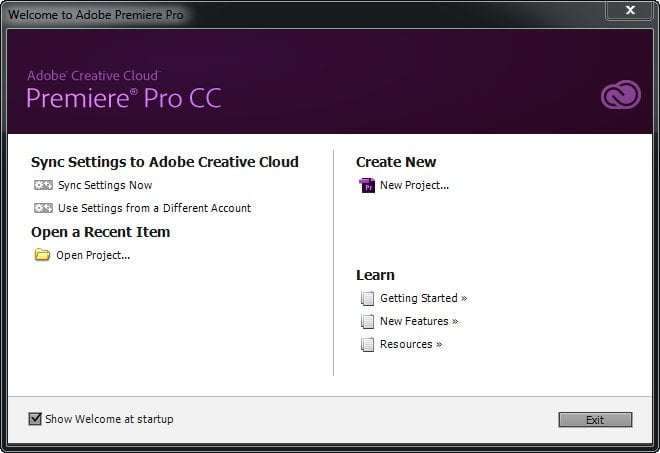This screenshot has height=453, width=660.
Task: Click the Exit button
Action: tap(595, 420)
